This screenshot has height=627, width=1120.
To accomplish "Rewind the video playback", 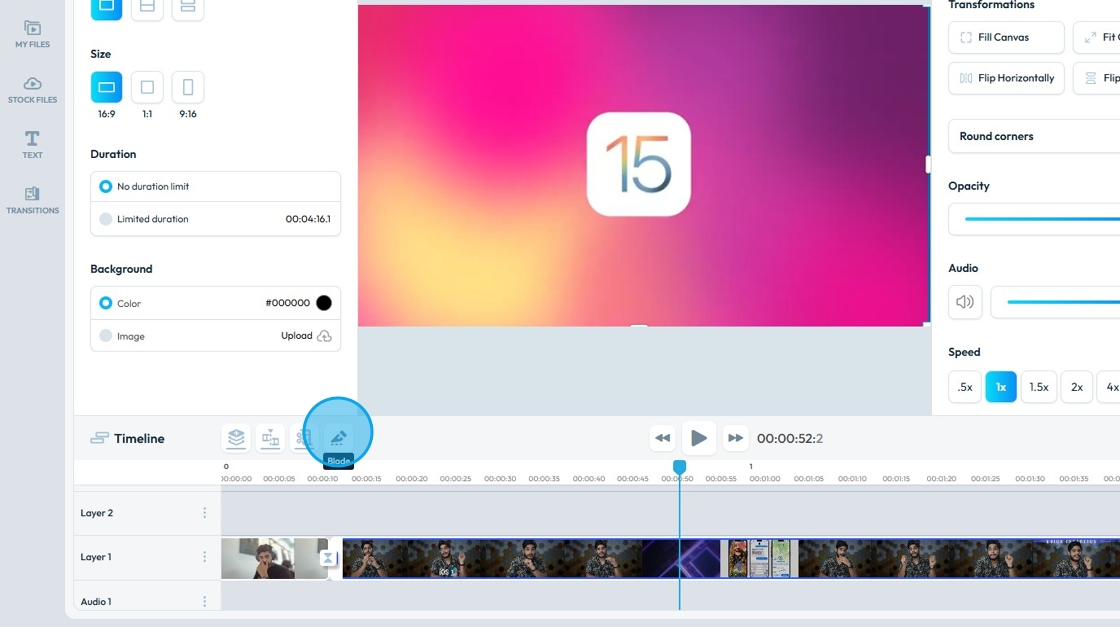I will pyautogui.click(x=663, y=438).
